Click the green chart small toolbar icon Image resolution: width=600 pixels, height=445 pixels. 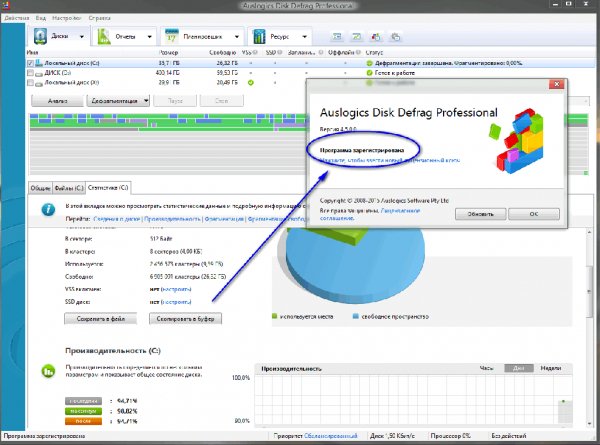pyautogui.click(x=356, y=37)
